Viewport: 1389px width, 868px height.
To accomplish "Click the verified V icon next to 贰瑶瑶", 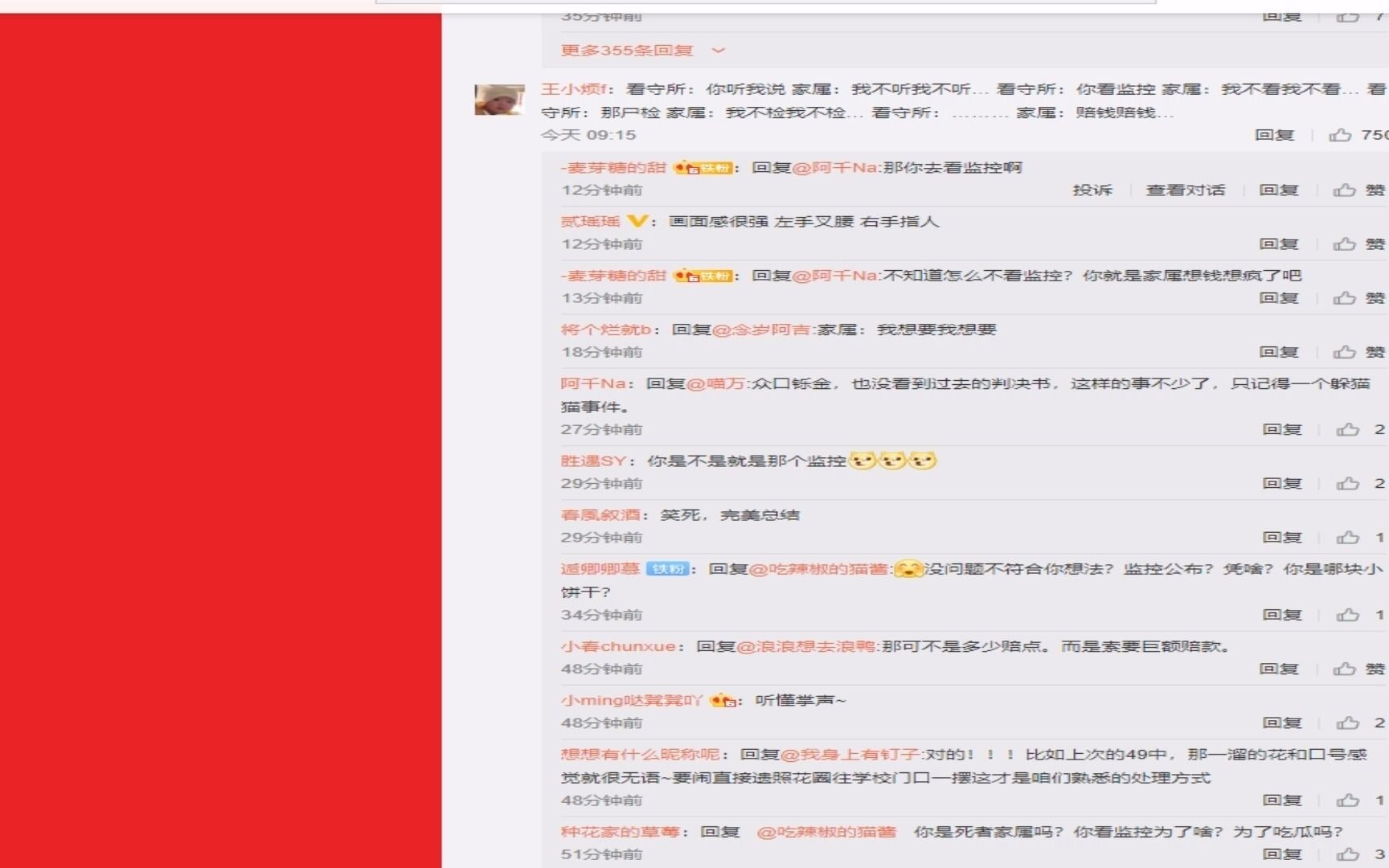I will [636, 221].
